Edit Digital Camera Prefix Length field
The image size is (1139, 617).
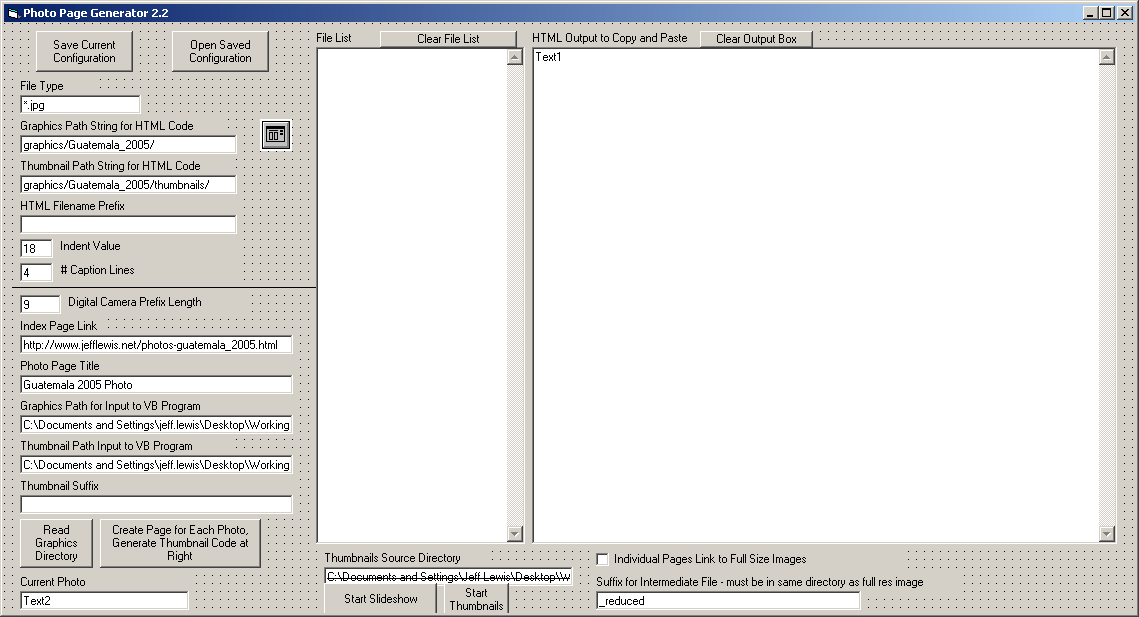click(x=40, y=304)
